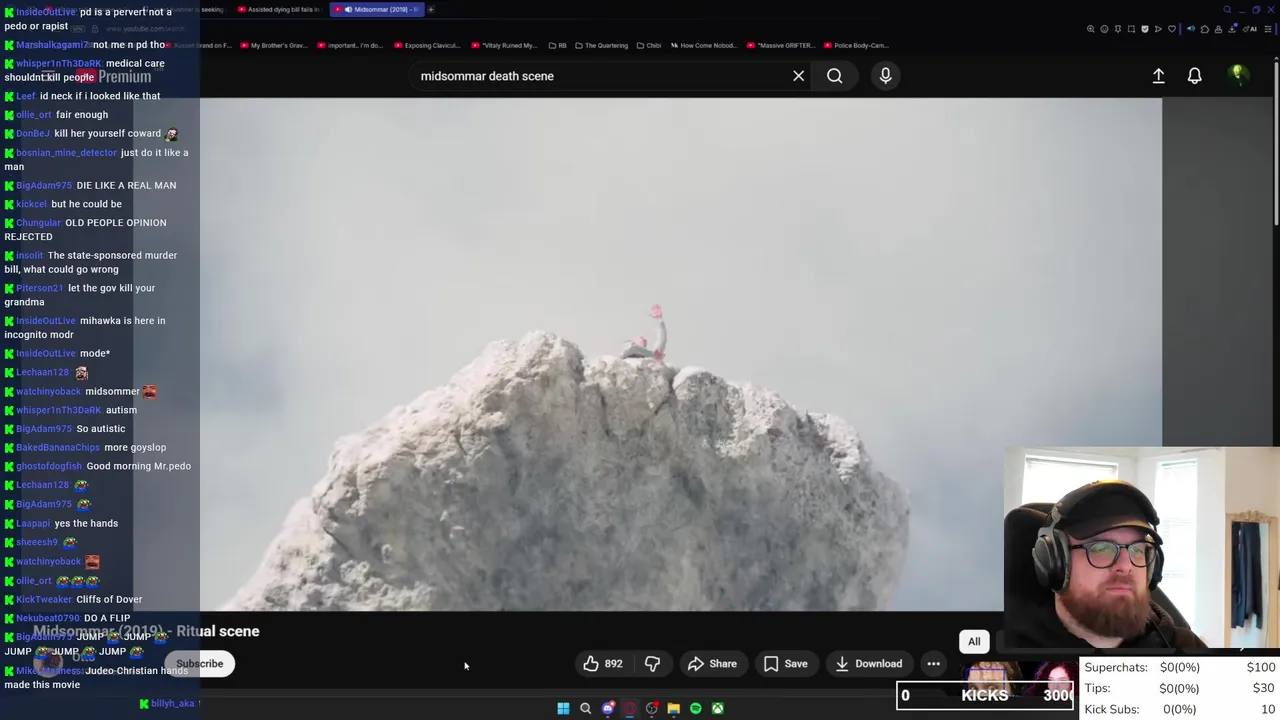The height and width of the screenshot is (720, 1280).
Task: Open the Opera GX browser taskbar icon
Action: (x=629, y=708)
